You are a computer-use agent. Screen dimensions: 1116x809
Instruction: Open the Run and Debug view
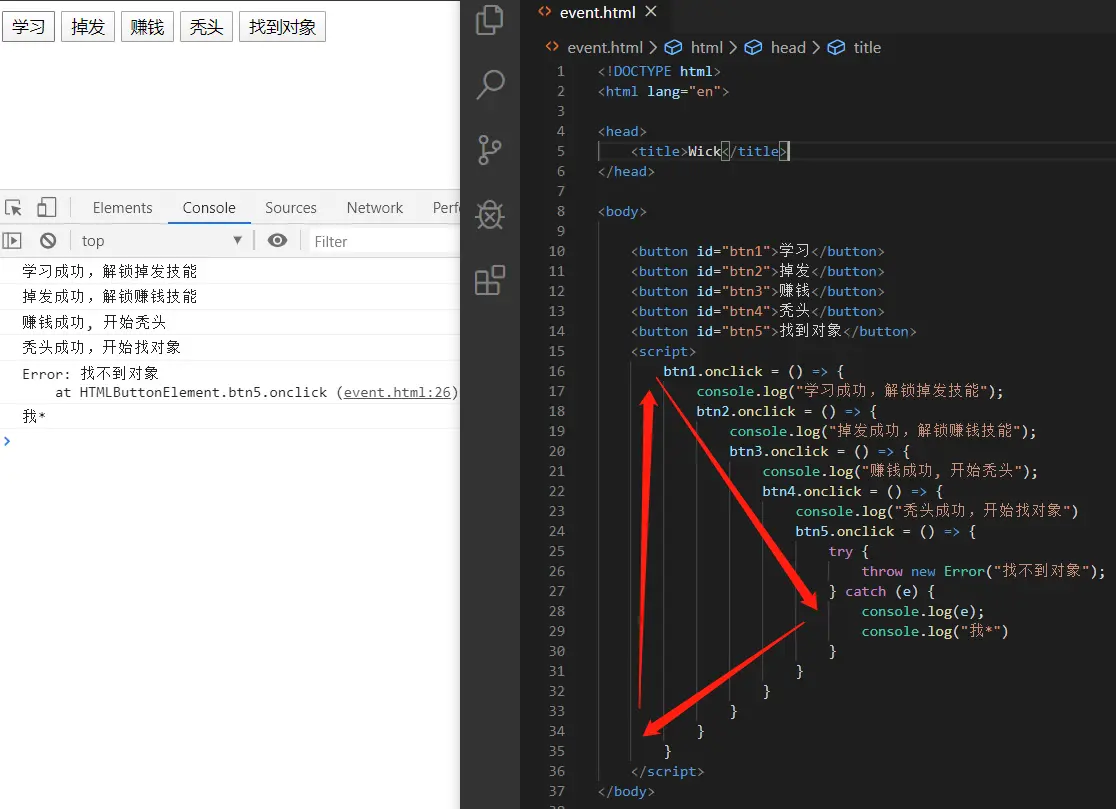point(490,214)
